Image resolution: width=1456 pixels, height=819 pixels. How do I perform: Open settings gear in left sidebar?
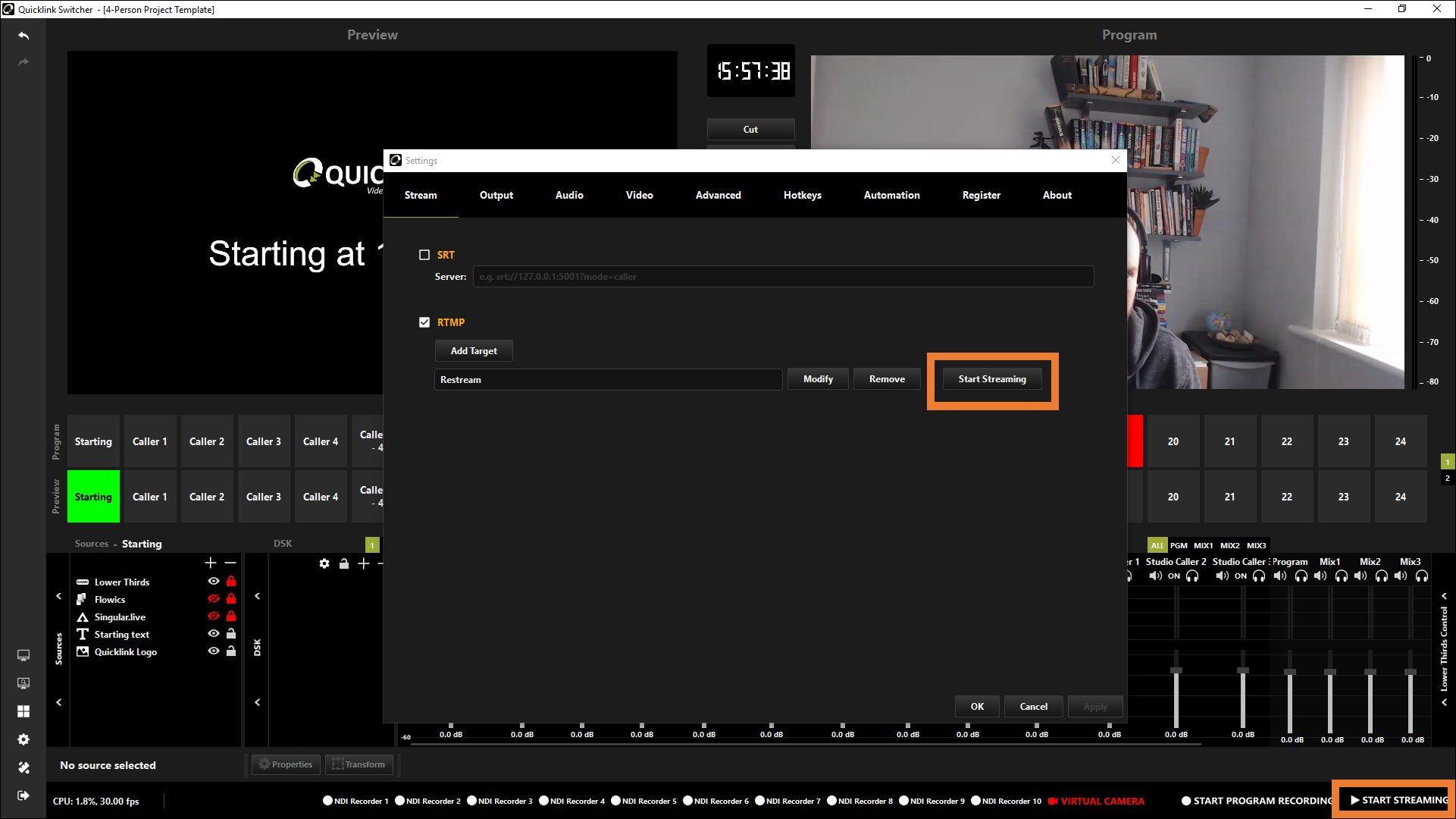(x=23, y=739)
